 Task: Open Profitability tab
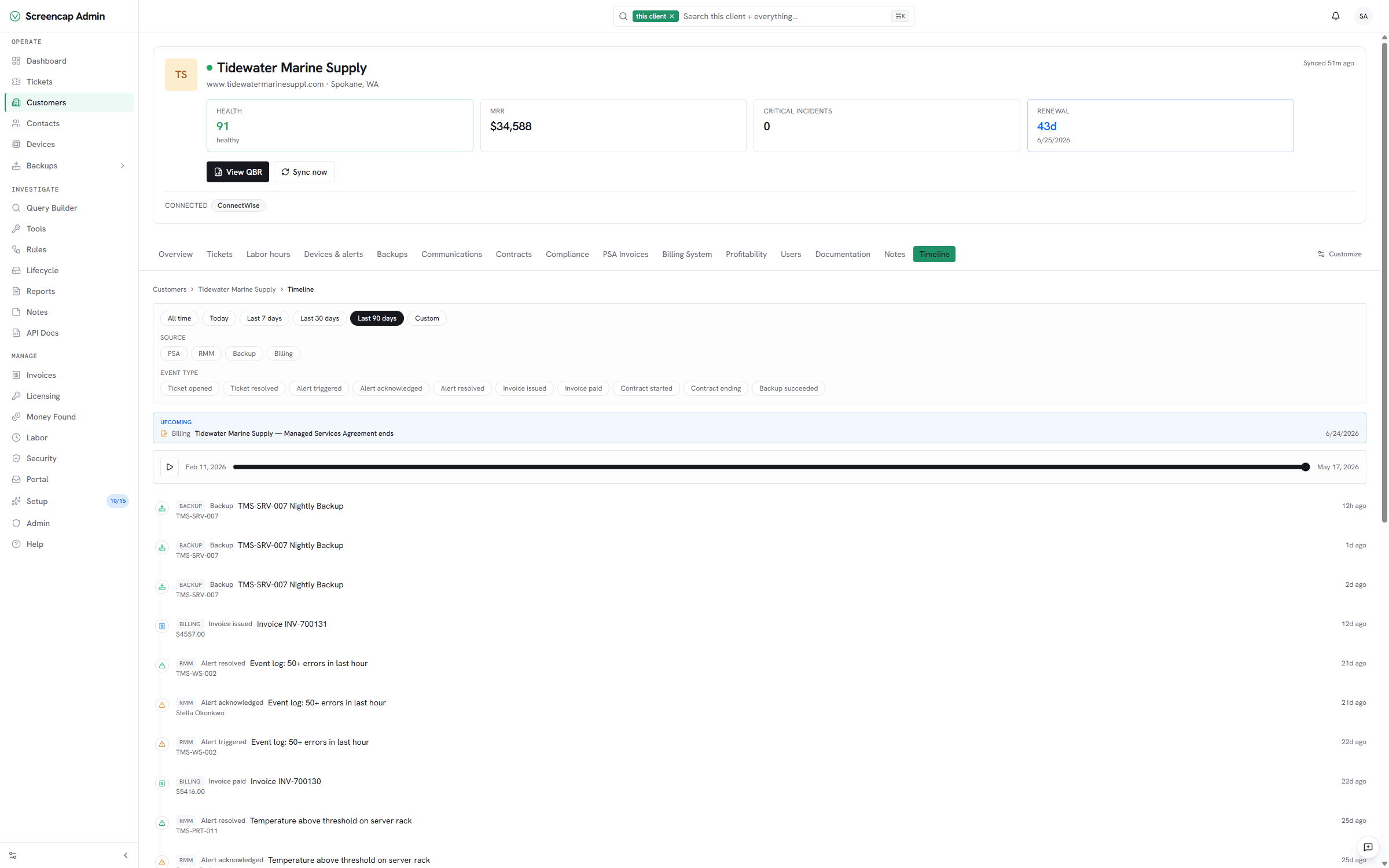point(746,254)
